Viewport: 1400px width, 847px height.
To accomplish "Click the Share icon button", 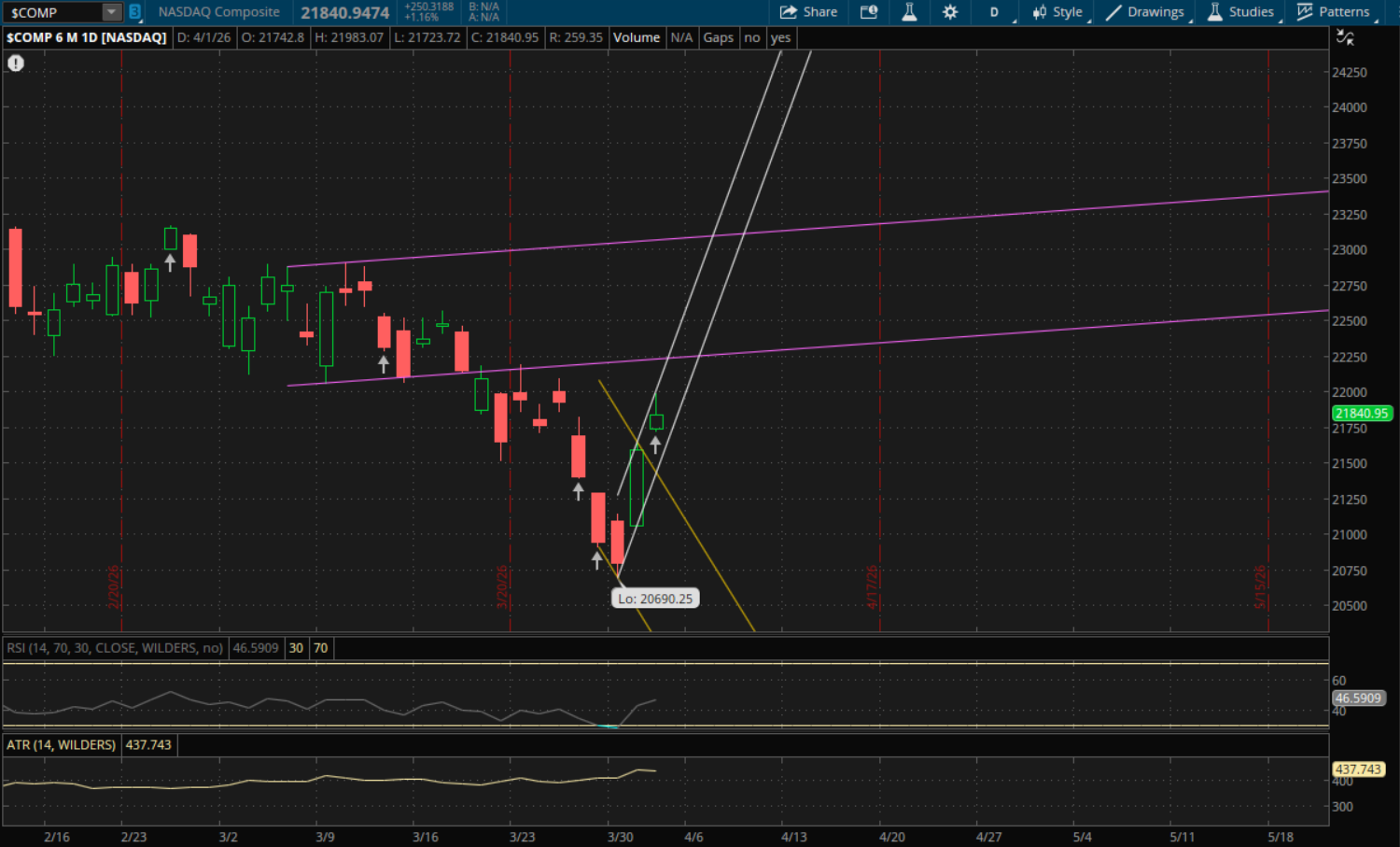I will [x=808, y=12].
